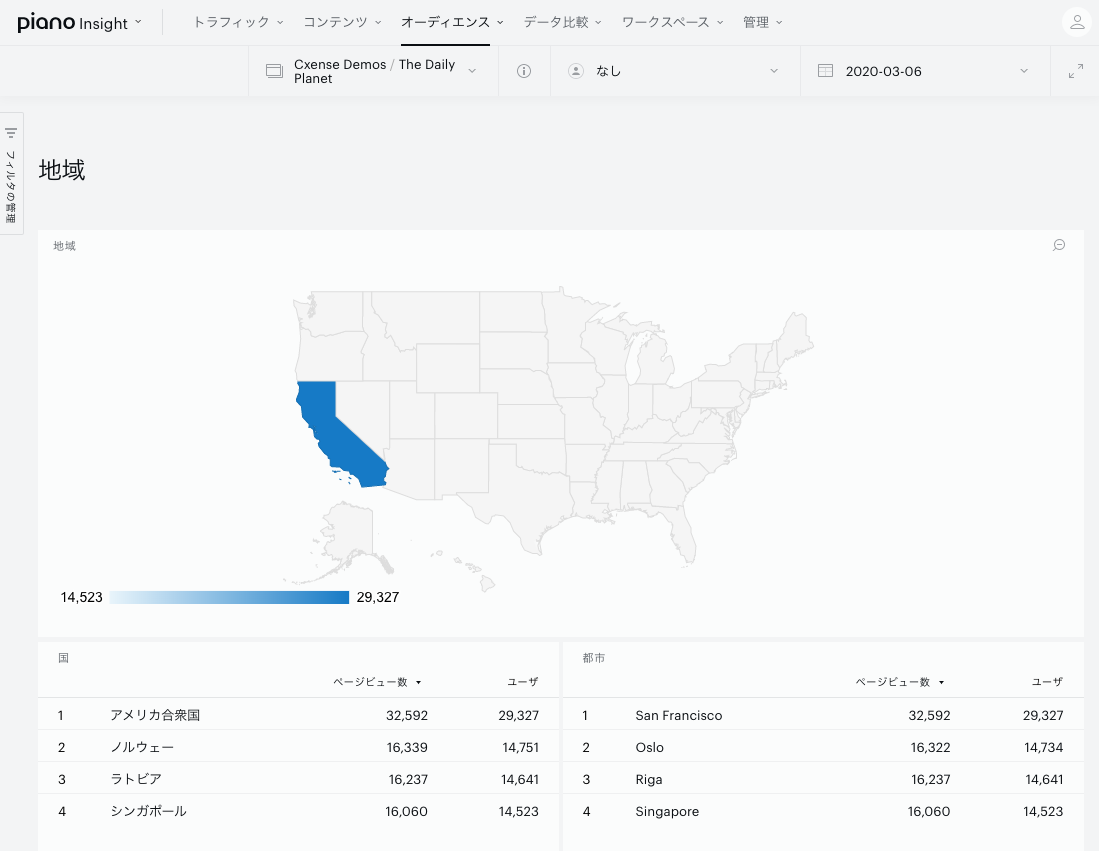The image size is (1099, 851).
Task: Click the fullscreen expand arrows icon
Action: tap(1076, 71)
